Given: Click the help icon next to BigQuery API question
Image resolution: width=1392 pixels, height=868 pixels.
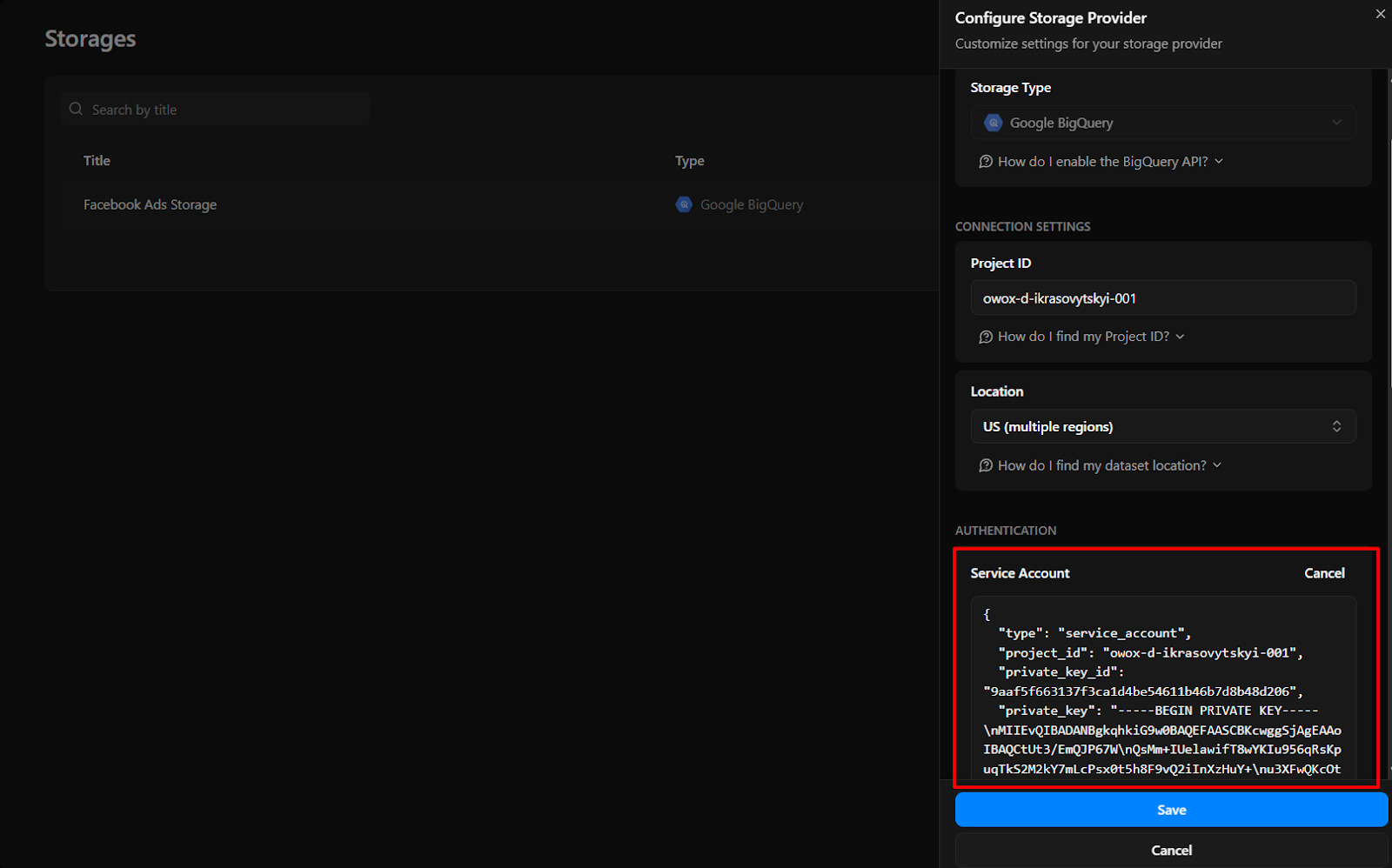Looking at the screenshot, I should 985,161.
